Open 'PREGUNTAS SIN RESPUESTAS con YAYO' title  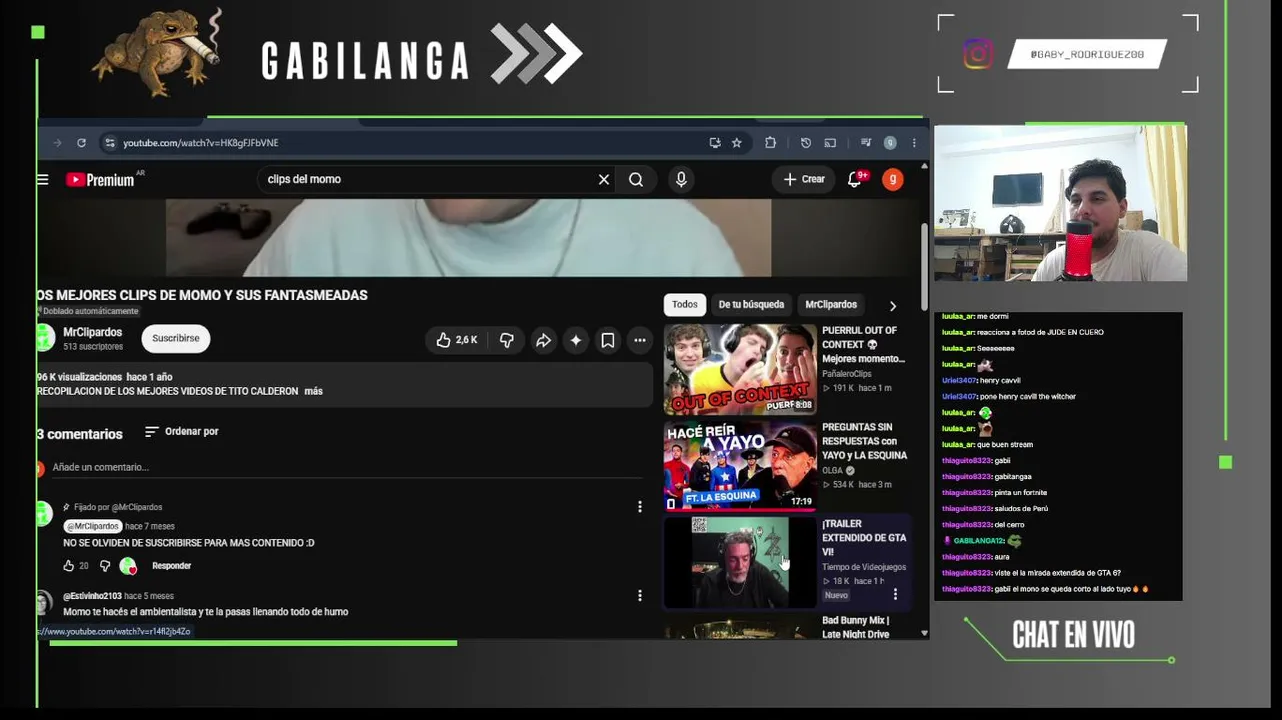click(x=864, y=441)
